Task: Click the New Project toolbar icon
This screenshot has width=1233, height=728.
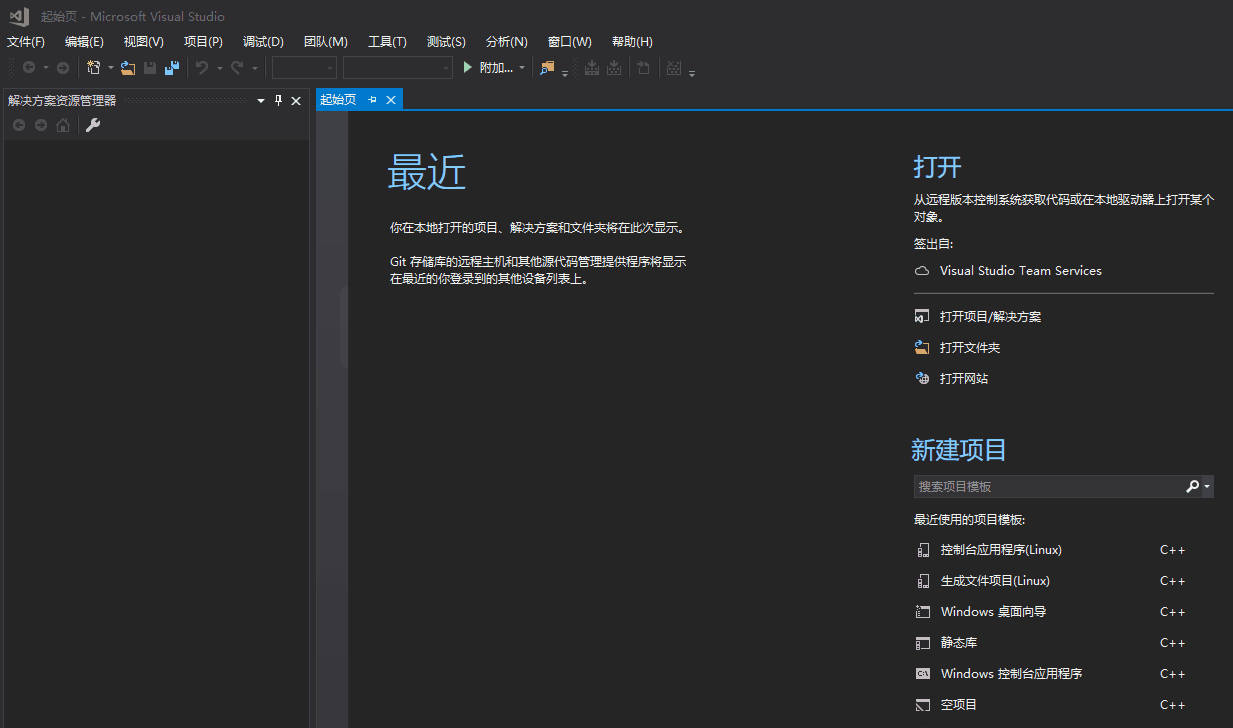Action: 94,68
